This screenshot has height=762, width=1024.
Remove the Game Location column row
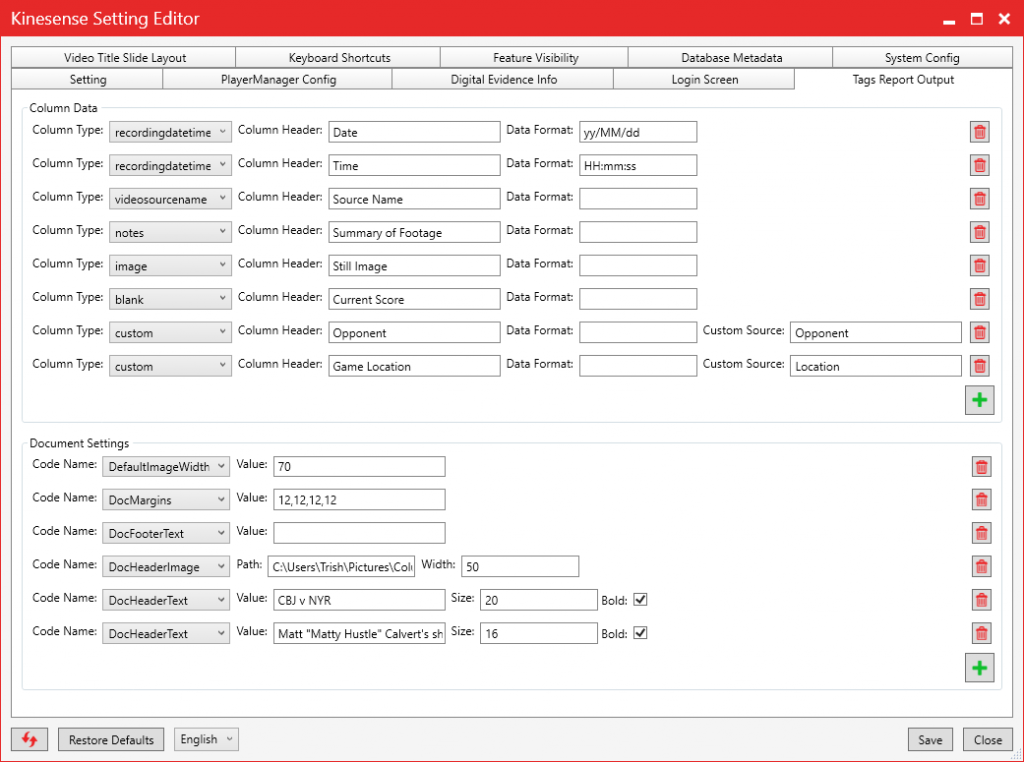pos(980,366)
